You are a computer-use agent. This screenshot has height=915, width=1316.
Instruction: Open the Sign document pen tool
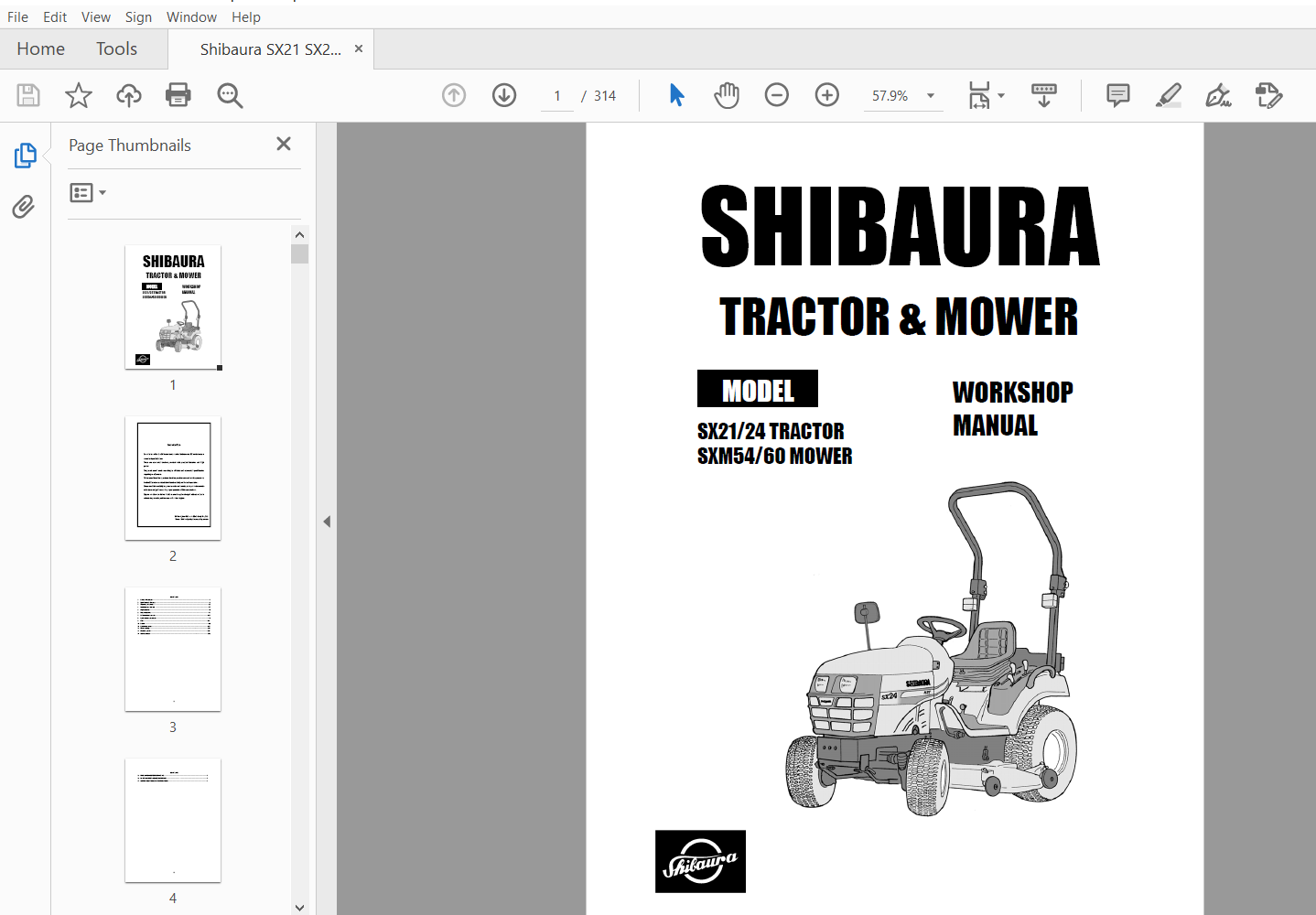[1218, 95]
